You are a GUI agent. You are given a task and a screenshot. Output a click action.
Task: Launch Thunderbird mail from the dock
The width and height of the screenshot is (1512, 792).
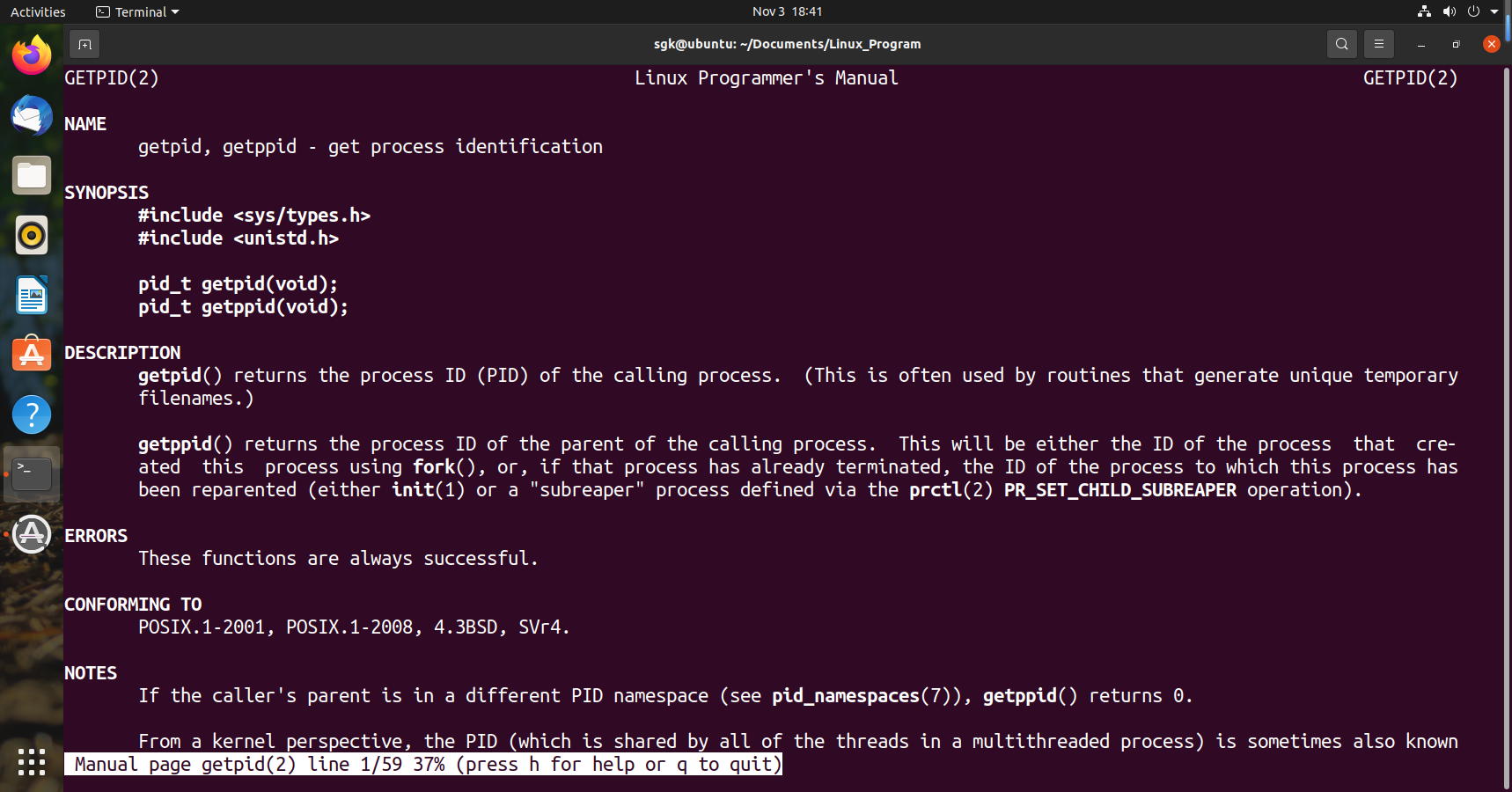[x=32, y=115]
